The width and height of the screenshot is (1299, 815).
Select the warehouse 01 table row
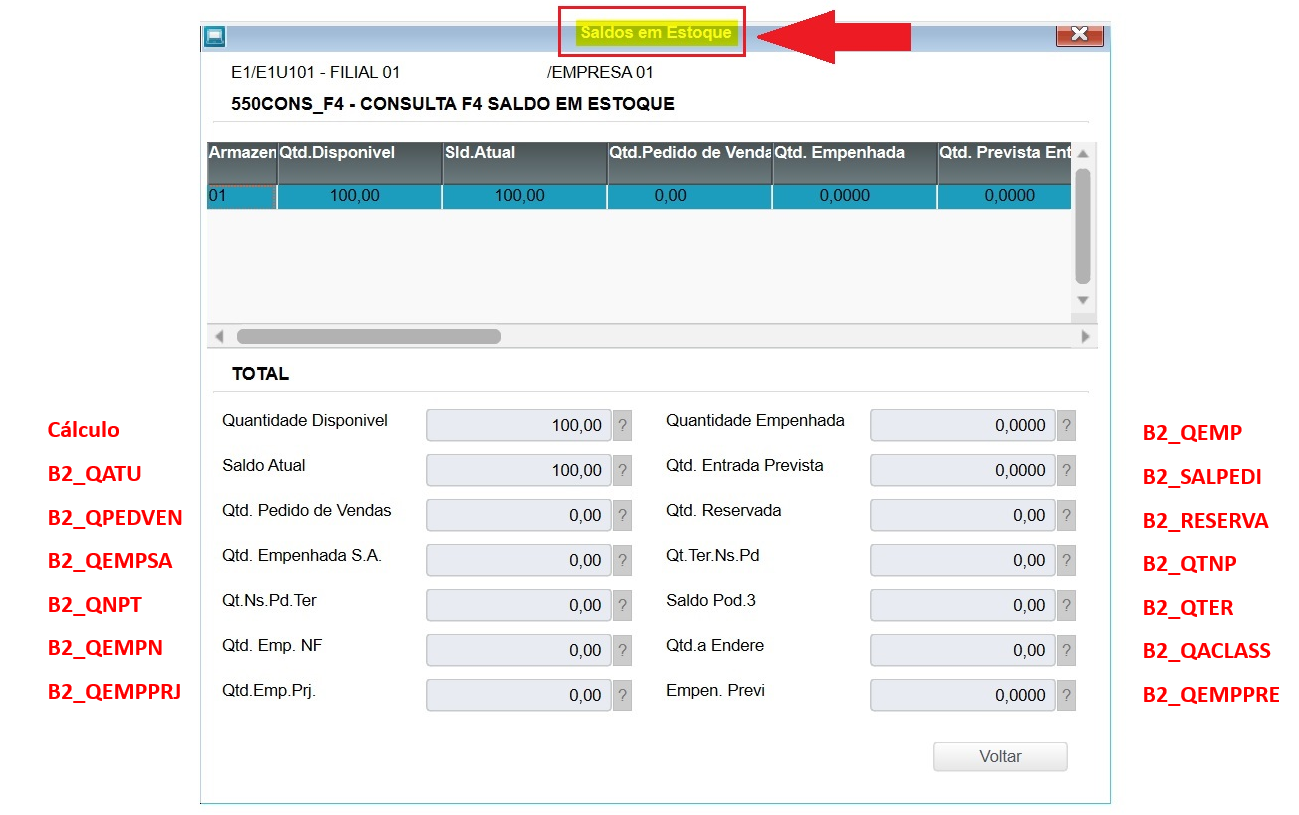coord(639,196)
